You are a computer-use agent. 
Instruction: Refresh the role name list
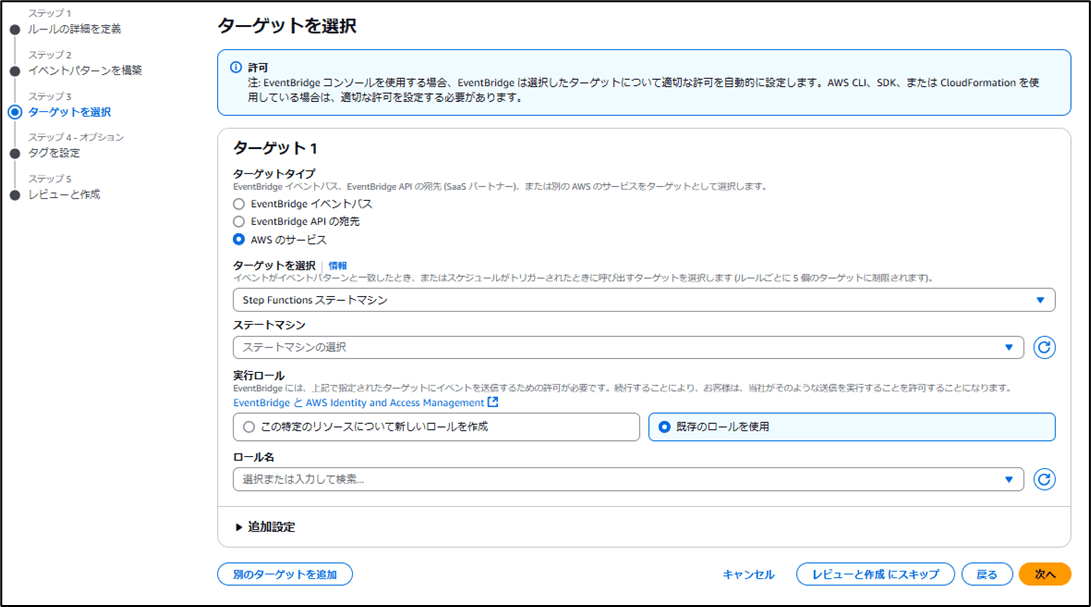(x=1044, y=479)
